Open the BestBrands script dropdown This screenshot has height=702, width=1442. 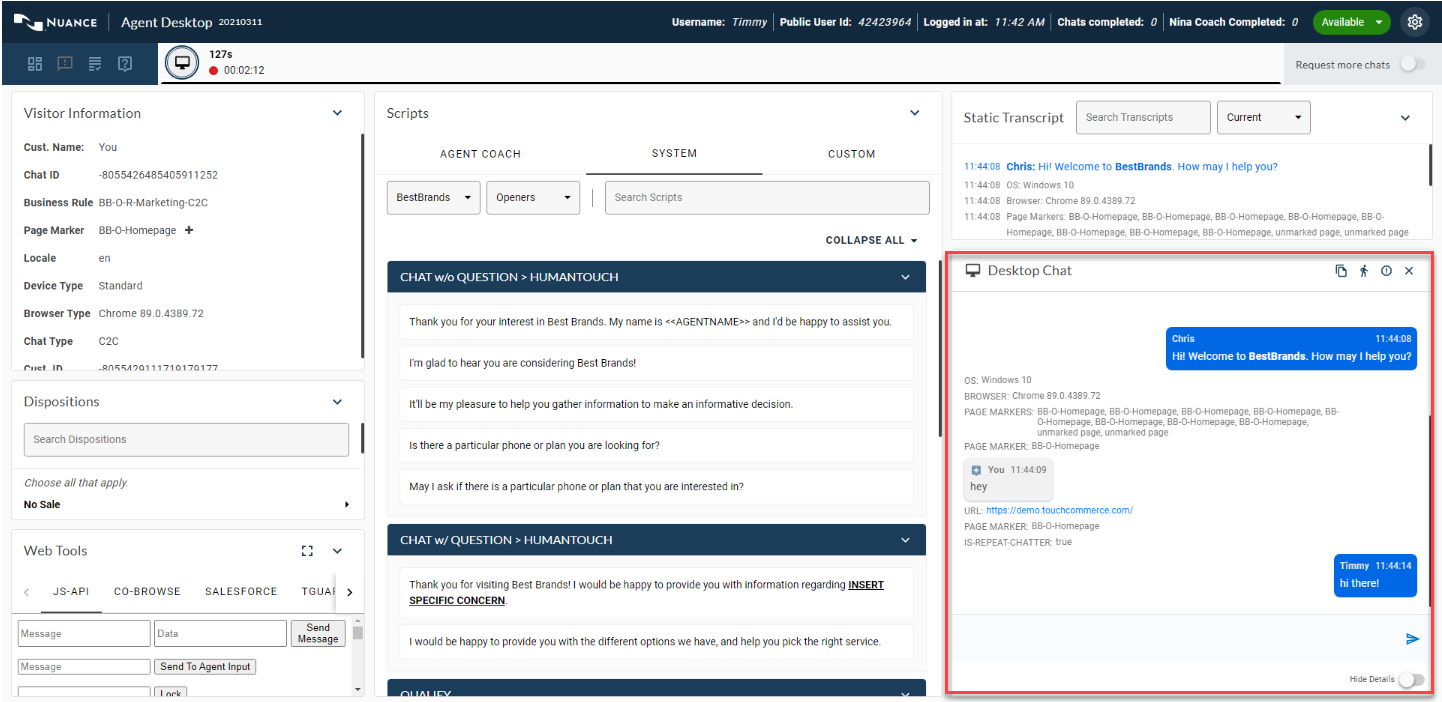coord(433,198)
